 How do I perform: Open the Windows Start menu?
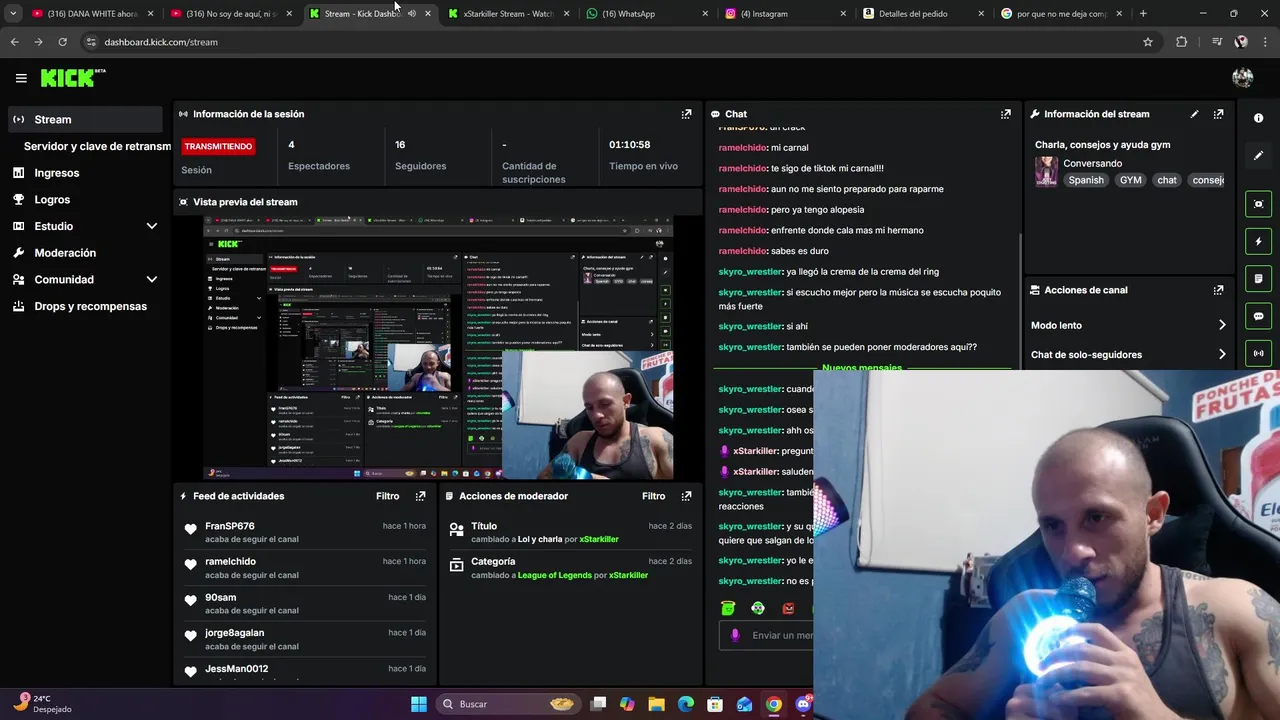click(419, 704)
